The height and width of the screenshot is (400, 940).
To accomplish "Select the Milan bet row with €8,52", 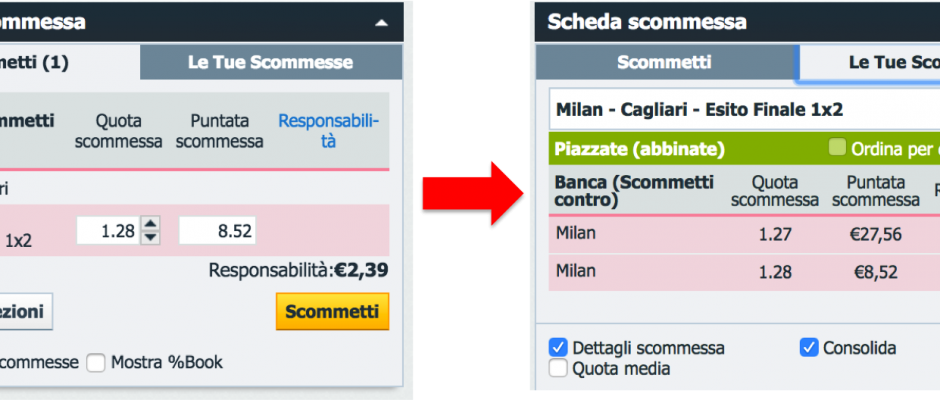I will pyautogui.click(x=740, y=271).
